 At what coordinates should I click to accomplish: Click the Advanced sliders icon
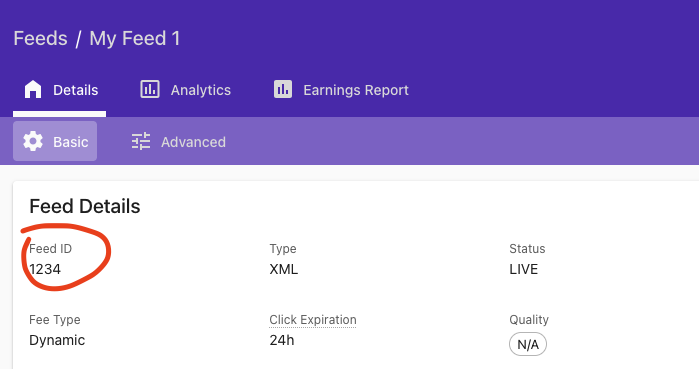(x=141, y=141)
